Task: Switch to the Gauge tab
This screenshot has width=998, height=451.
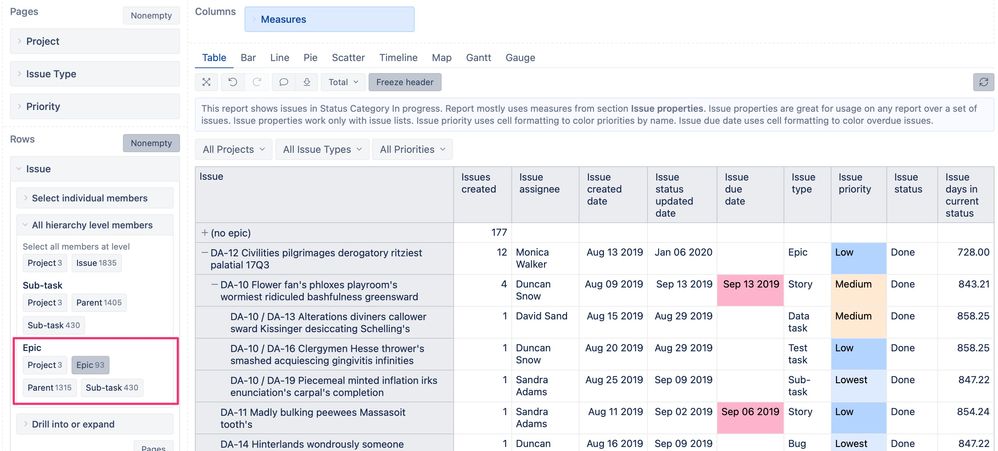Action: coord(520,58)
